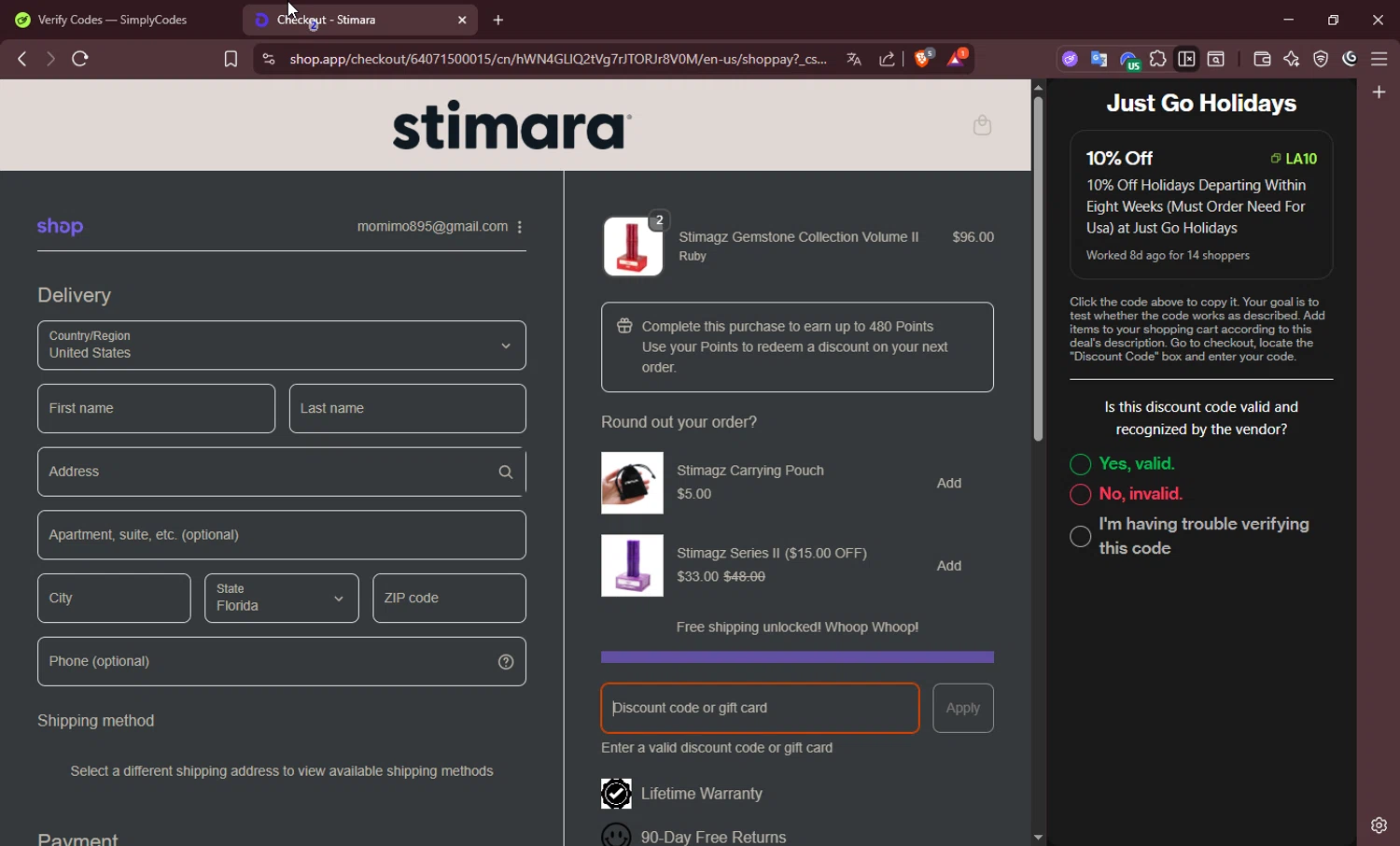This screenshot has width=1400, height=846.
Task: Click the translate page icon
Action: [x=853, y=59]
